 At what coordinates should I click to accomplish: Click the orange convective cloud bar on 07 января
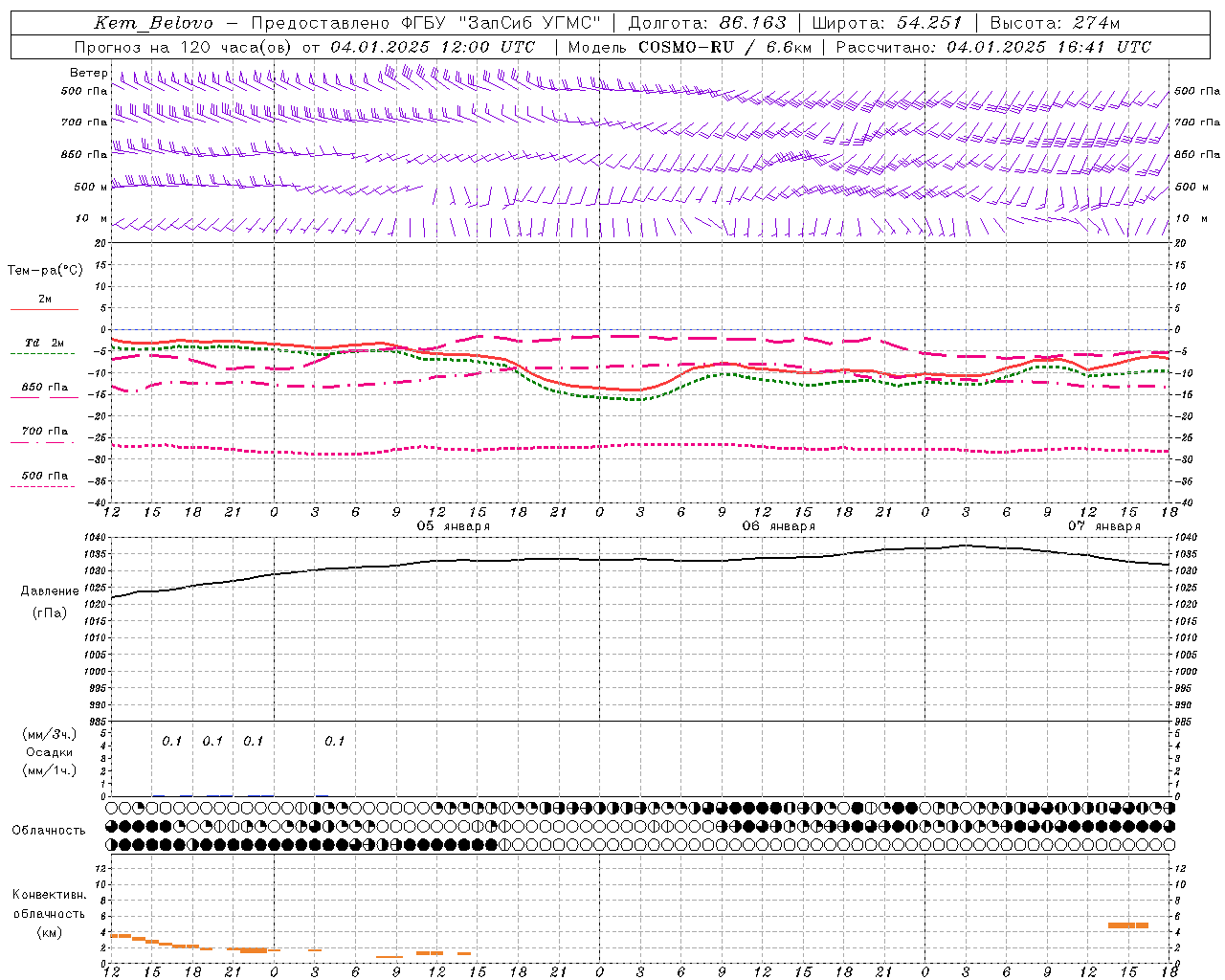[1127, 924]
